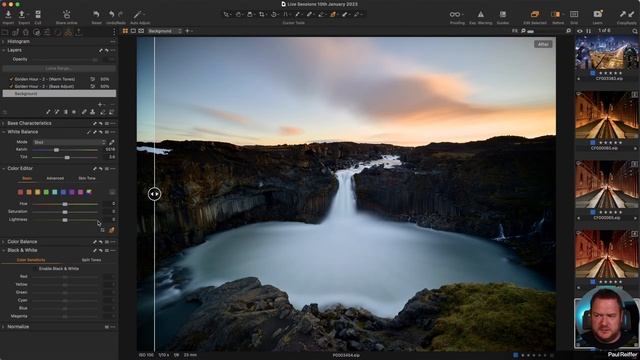Click the Share online icon

tap(67, 14)
